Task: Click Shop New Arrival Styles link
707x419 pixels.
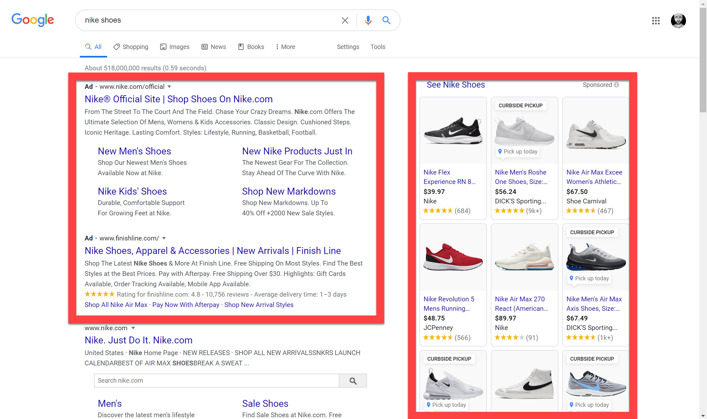Action: tap(259, 305)
